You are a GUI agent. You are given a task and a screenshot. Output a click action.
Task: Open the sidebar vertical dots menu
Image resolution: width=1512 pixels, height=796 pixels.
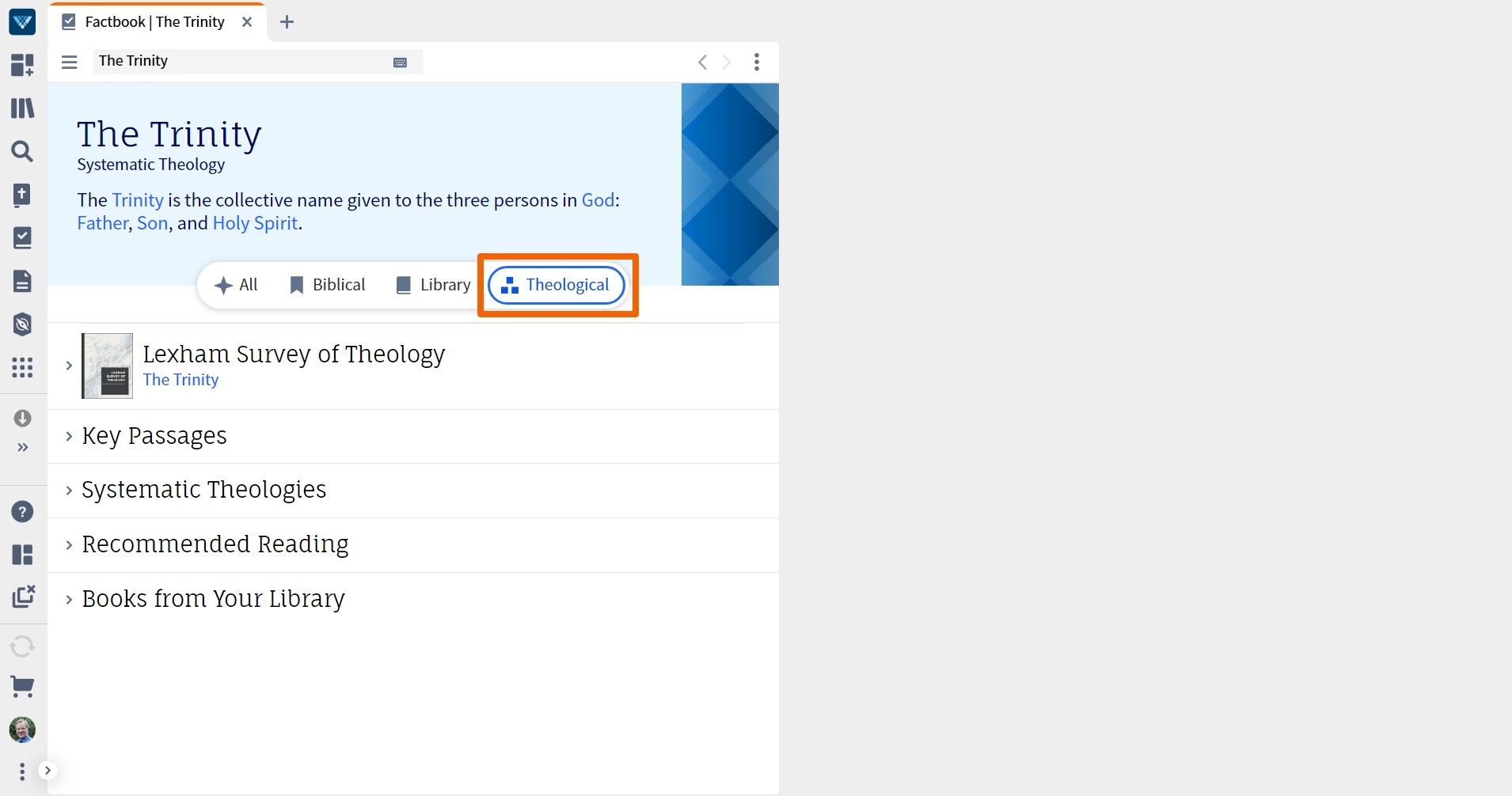22,771
